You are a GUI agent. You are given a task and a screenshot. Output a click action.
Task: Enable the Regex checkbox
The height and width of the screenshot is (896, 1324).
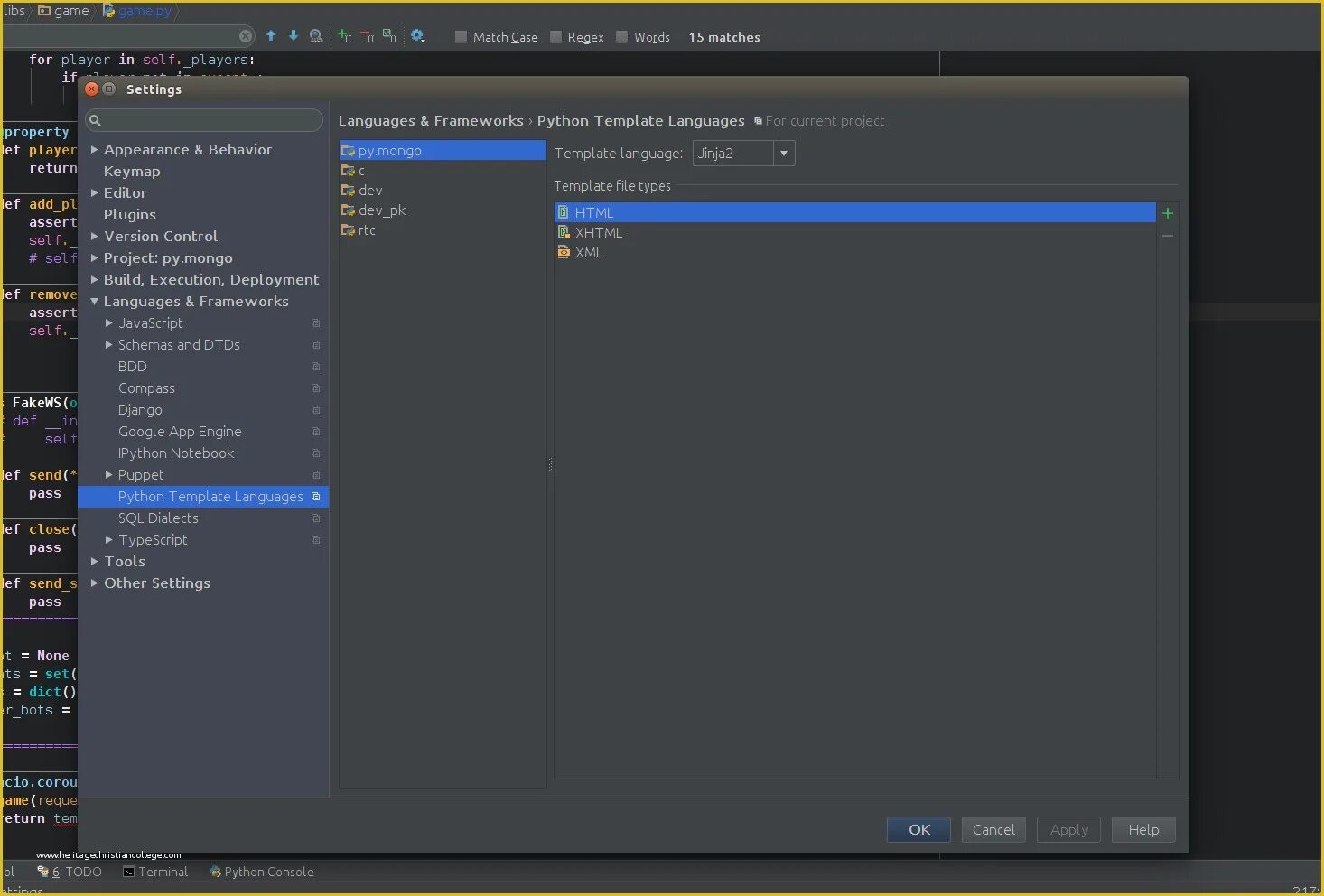coord(555,37)
